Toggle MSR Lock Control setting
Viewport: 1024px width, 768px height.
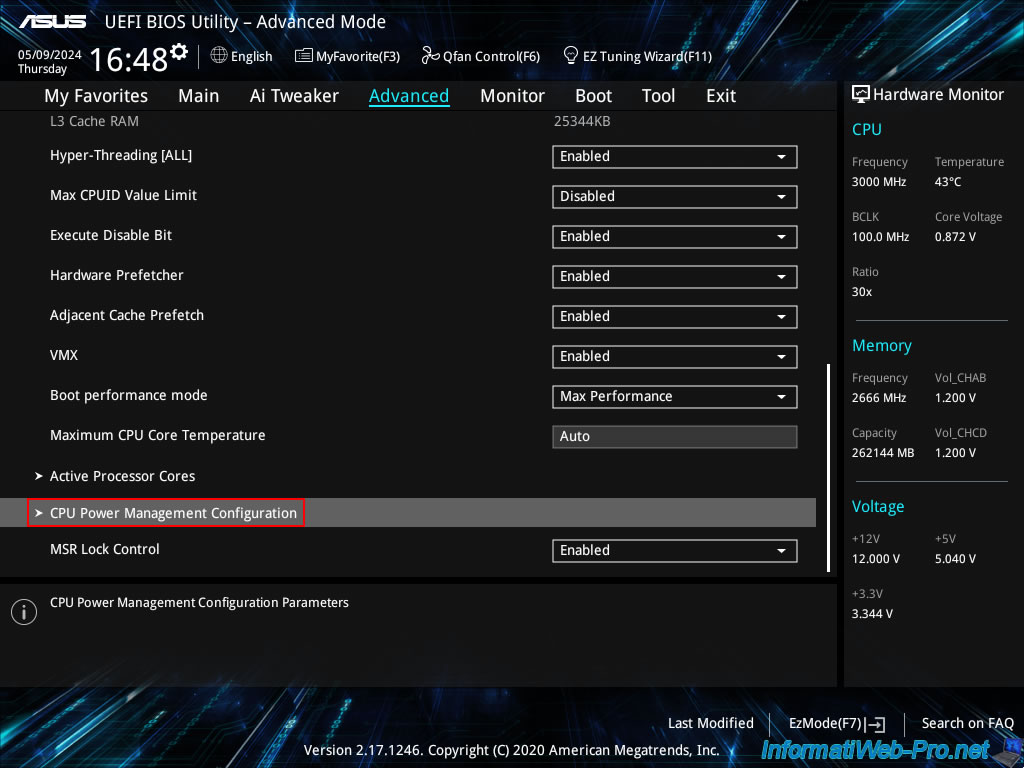[x=674, y=551]
